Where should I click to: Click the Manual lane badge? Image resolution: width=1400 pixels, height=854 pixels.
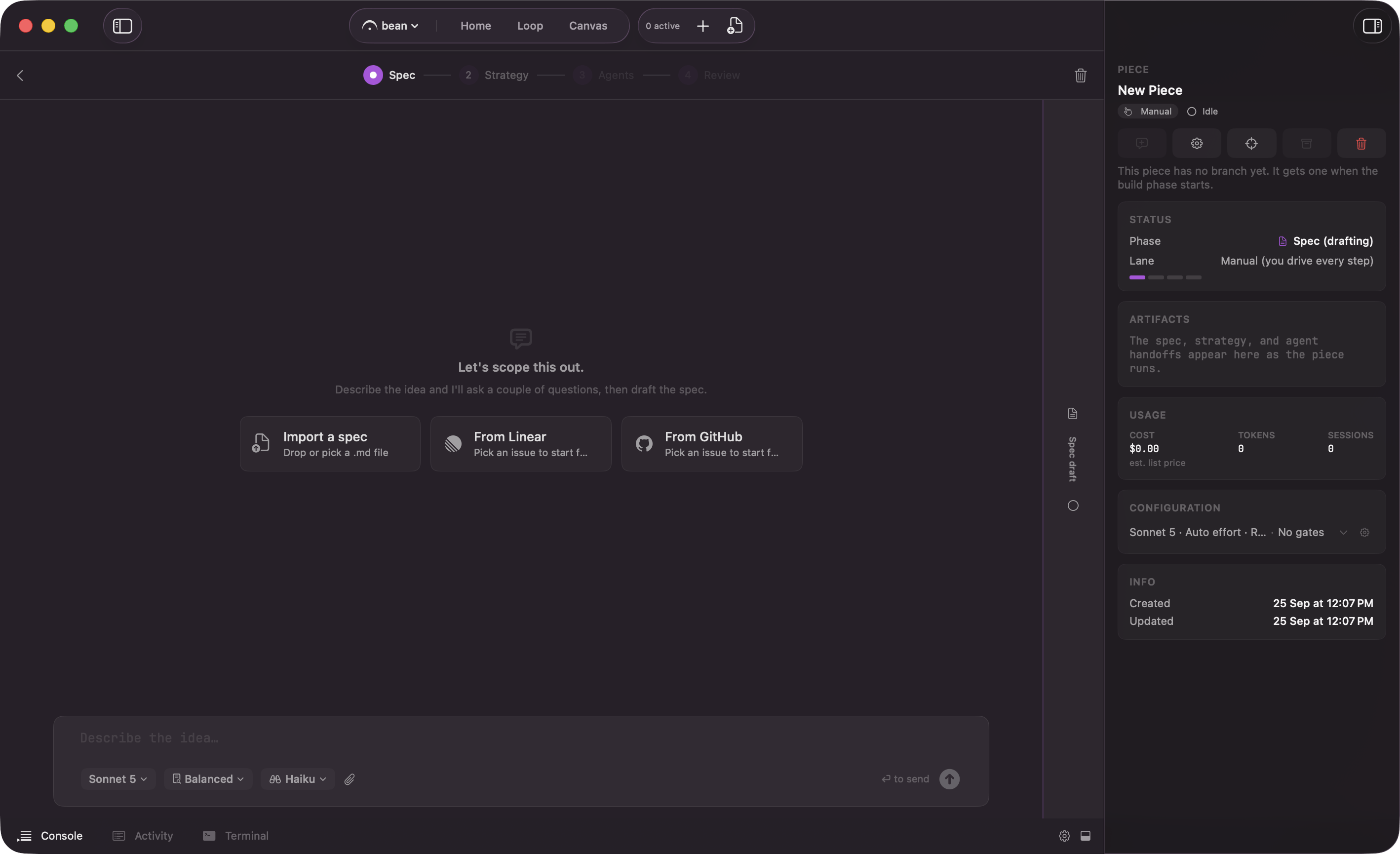[1147, 112]
